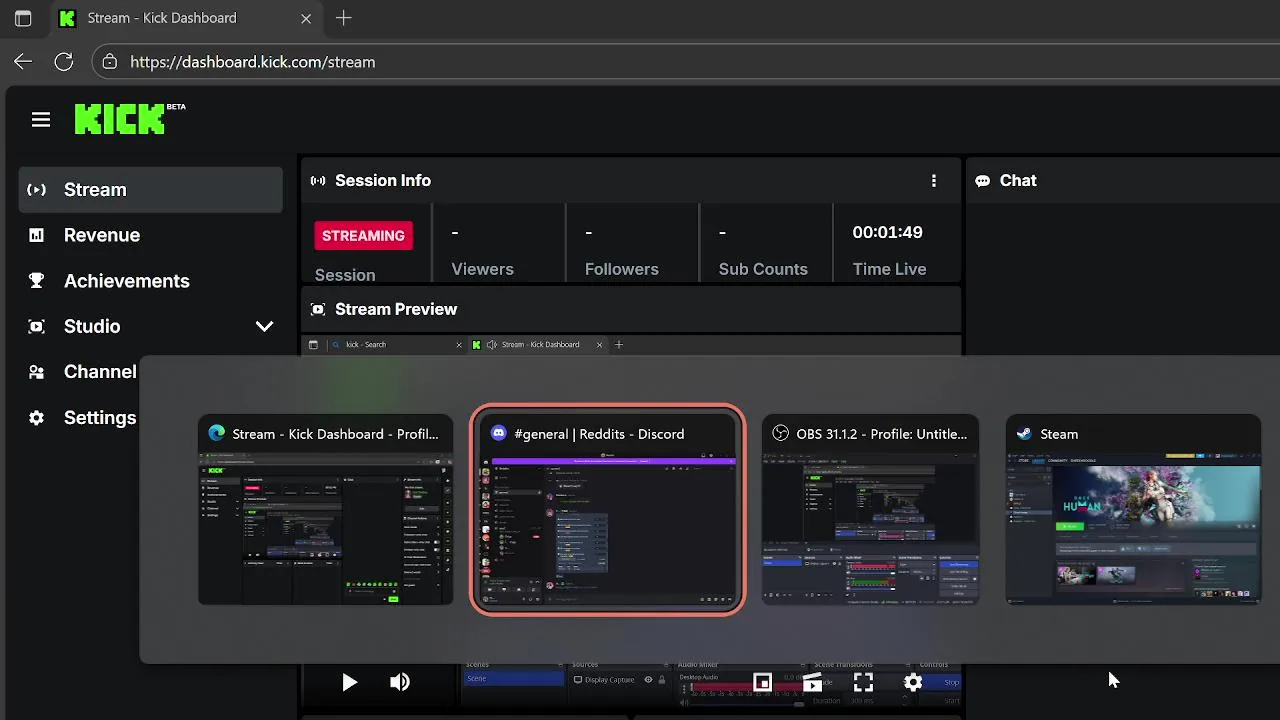1280x720 pixels.
Task: Click the Chat panel header
Action: point(1018,181)
